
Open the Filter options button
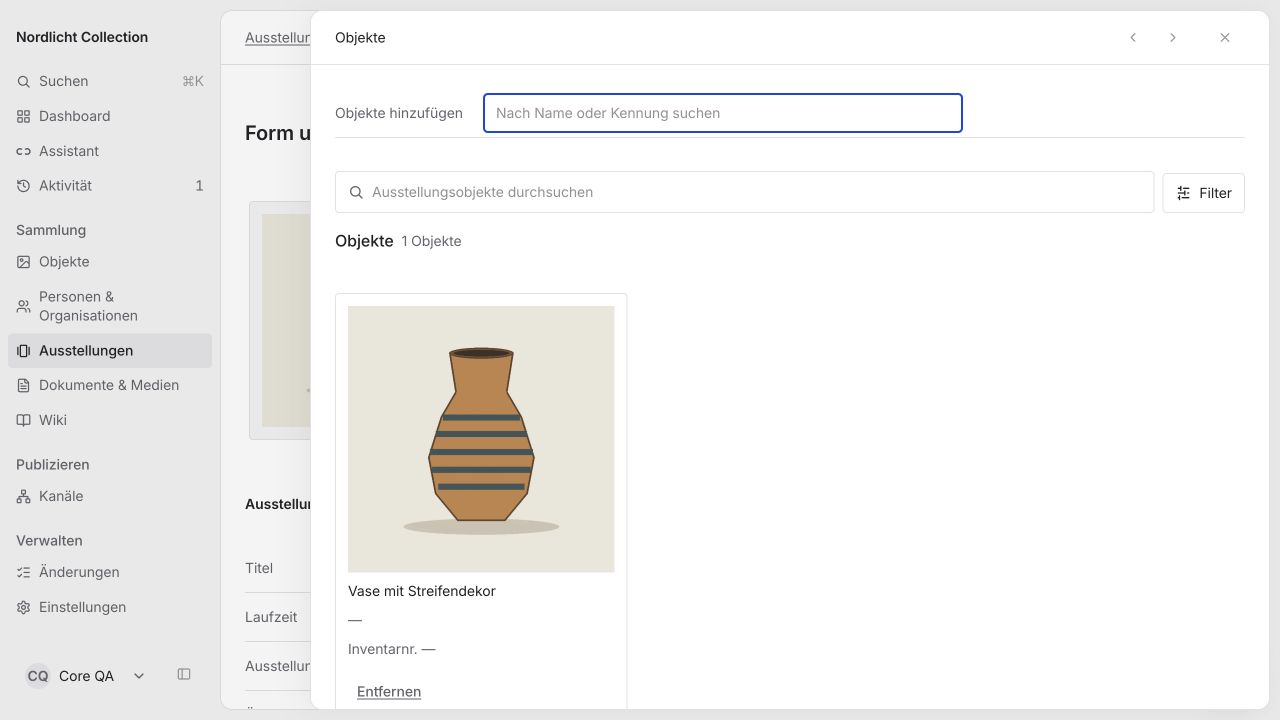(x=1204, y=193)
